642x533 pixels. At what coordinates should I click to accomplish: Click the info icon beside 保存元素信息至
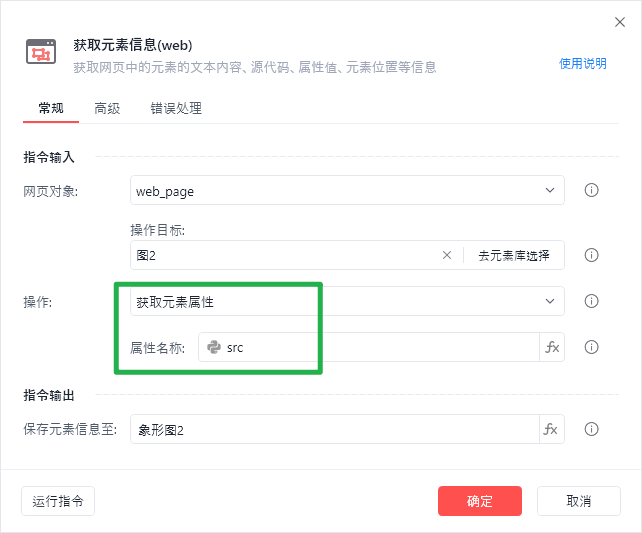(x=591, y=429)
